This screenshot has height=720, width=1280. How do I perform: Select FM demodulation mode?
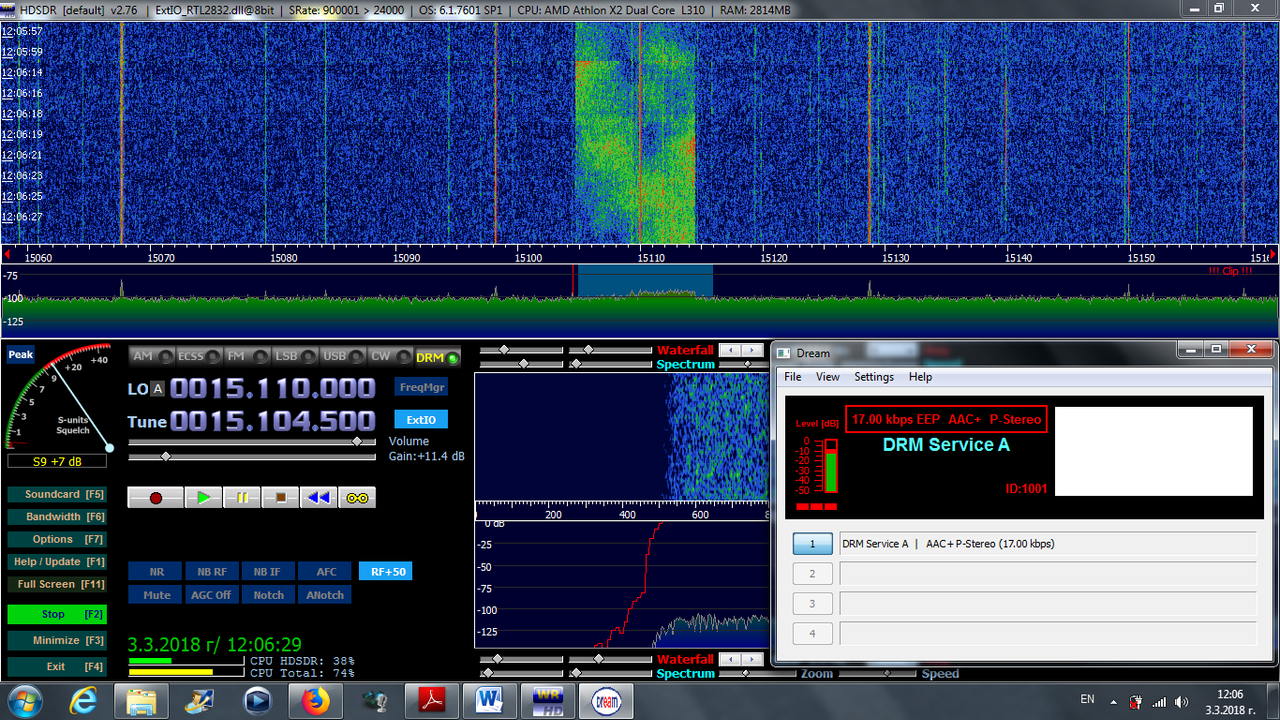pos(246,356)
